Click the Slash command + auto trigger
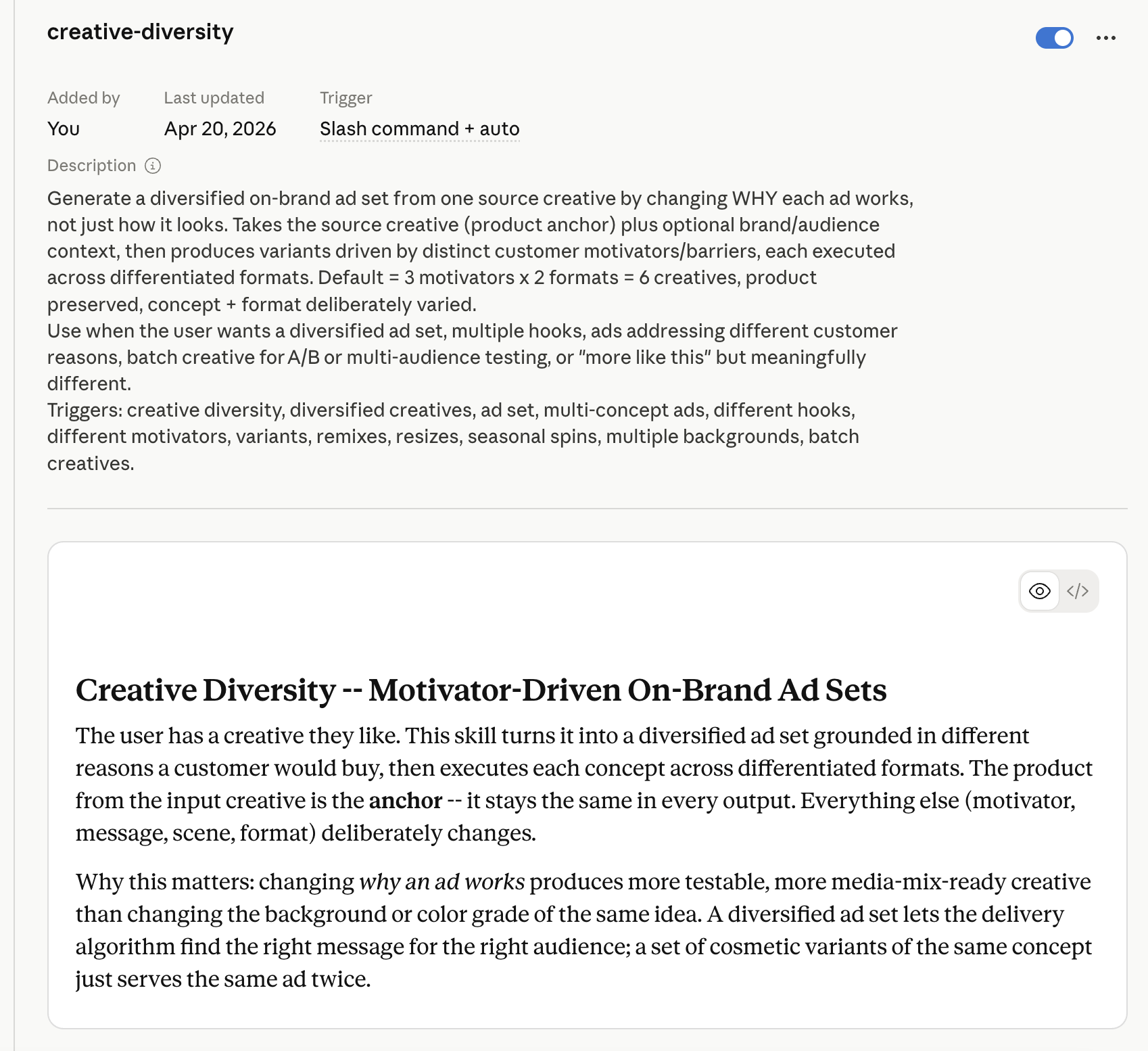 pos(419,129)
